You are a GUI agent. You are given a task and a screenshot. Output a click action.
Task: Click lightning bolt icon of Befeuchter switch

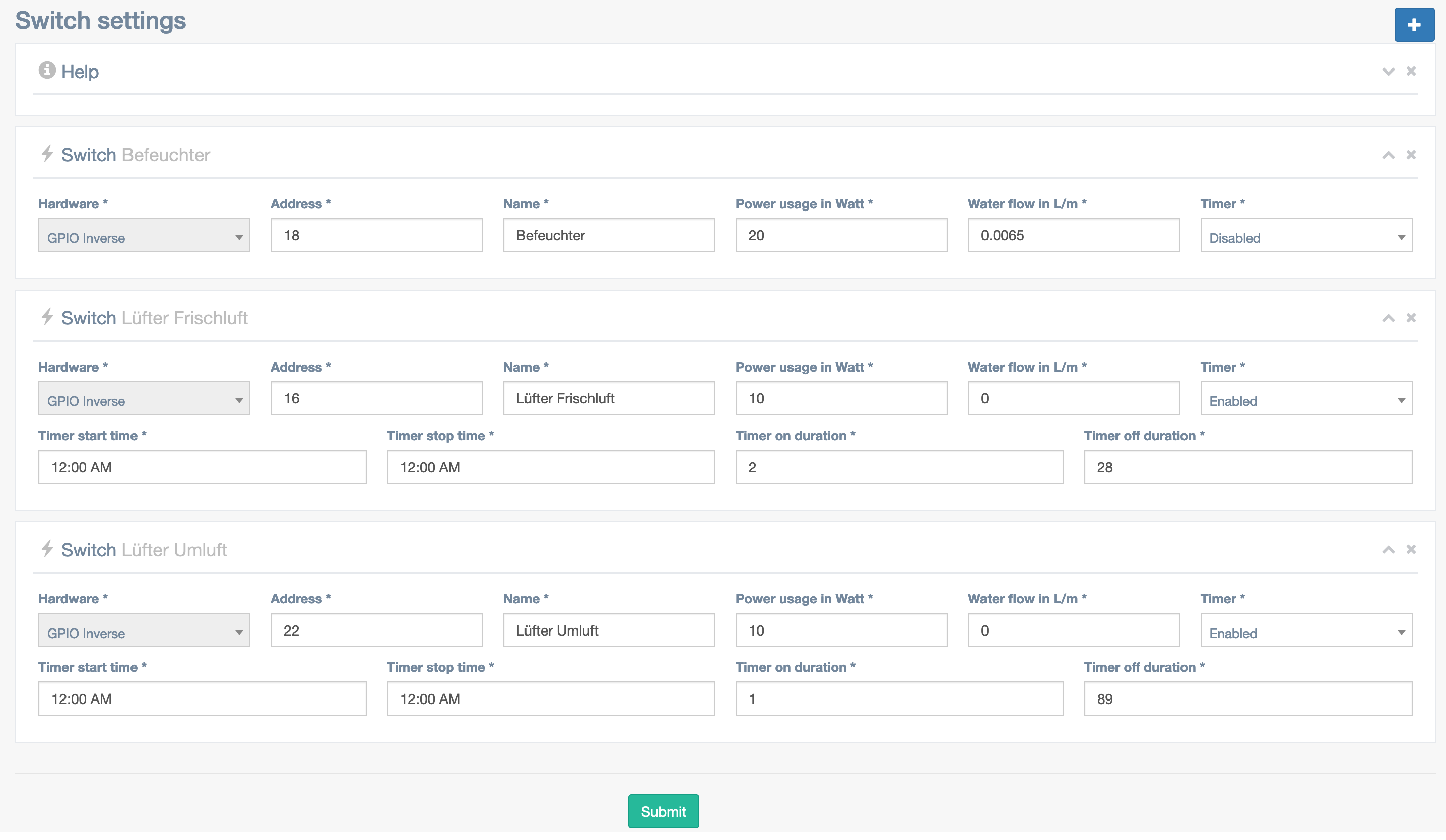click(x=48, y=154)
